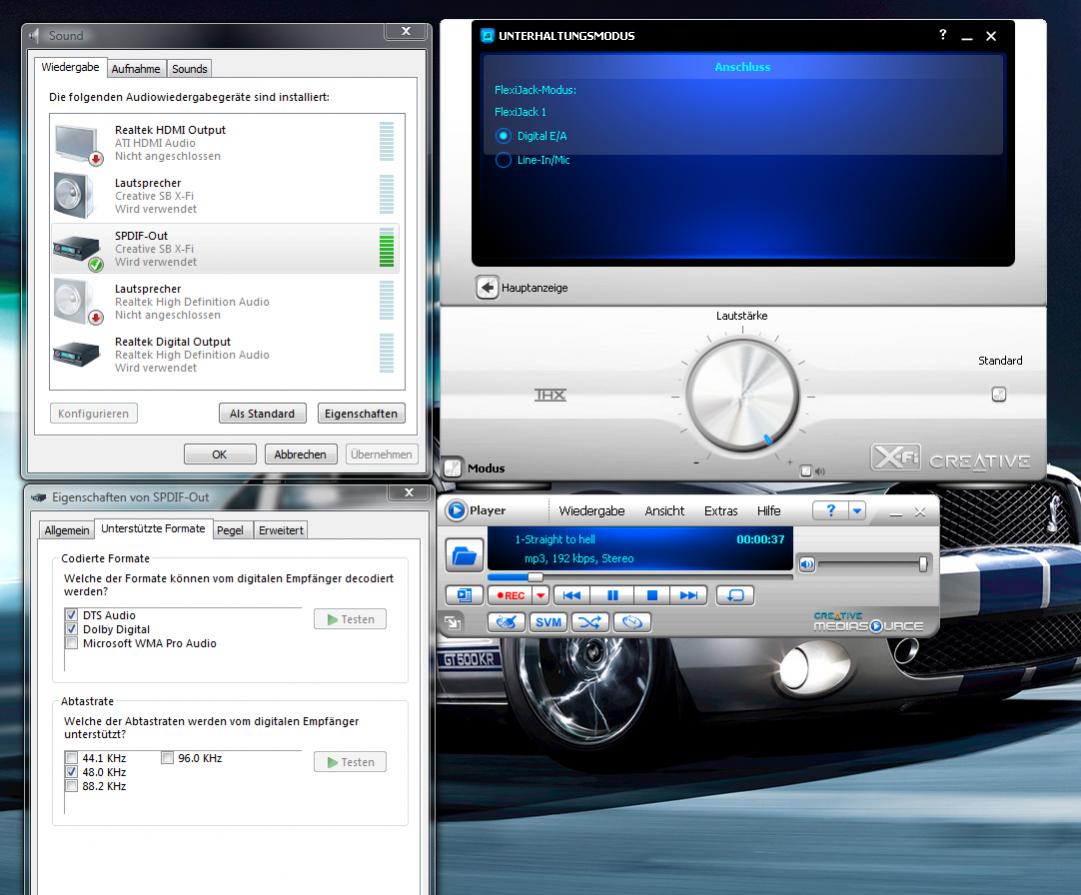Open file via folder icon in player
The height and width of the screenshot is (895, 1081).
pyautogui.click(x=465, y=555)
